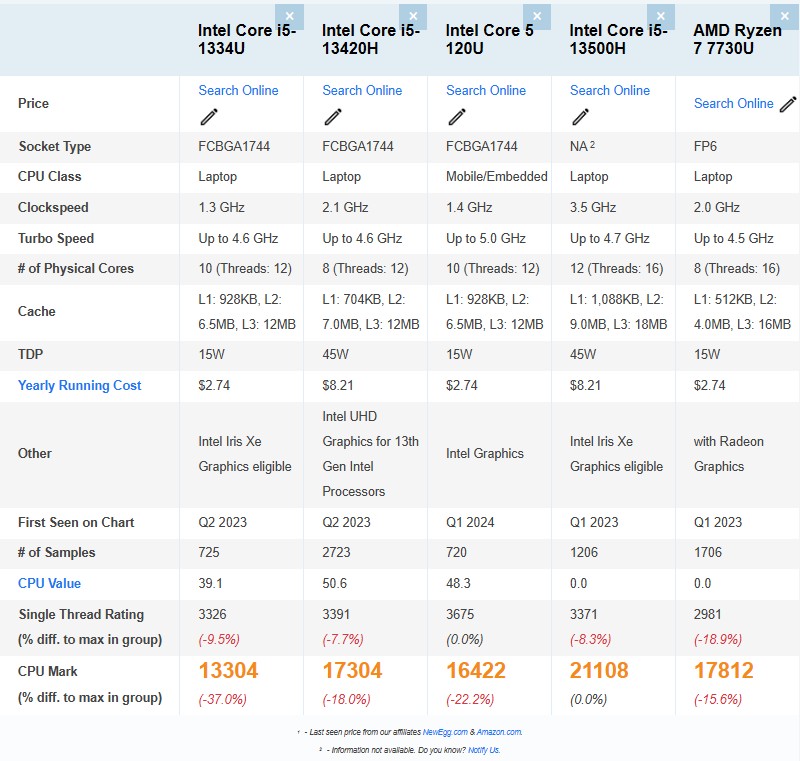Remove Intel Core i5-13420H column with X
The image size is (800, 761).
[413, 16]
